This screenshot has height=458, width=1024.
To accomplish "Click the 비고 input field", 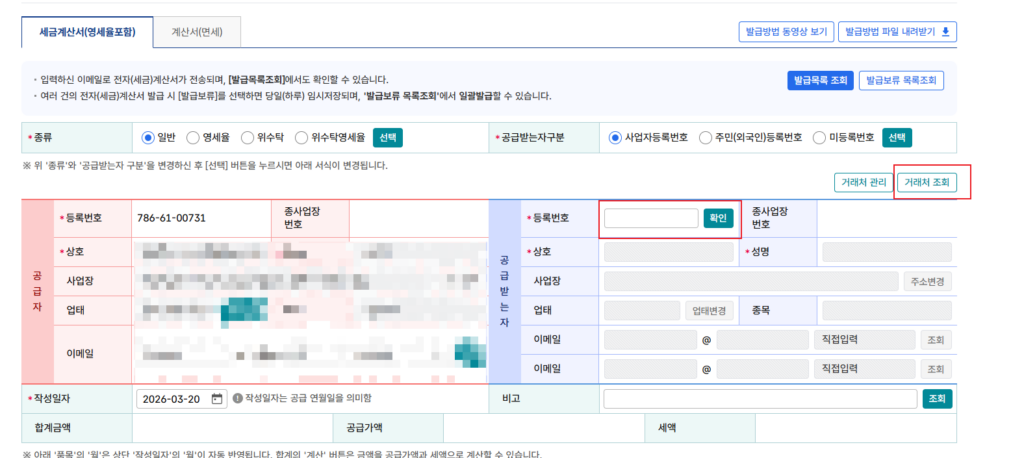I will [761, 399].
